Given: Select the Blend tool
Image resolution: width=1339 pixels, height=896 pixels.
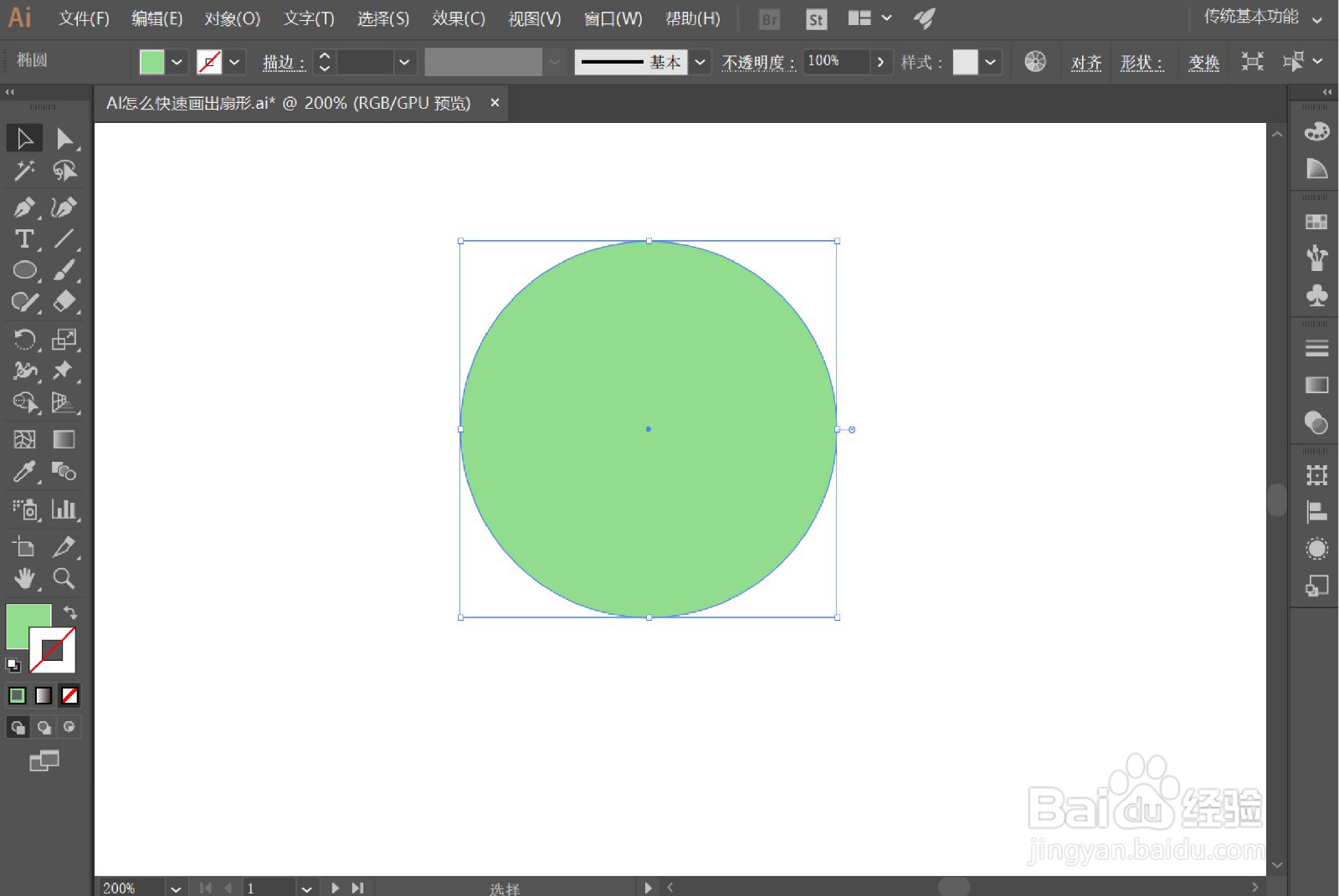Looking at the screenshot, I should click(x=64, y=472).
